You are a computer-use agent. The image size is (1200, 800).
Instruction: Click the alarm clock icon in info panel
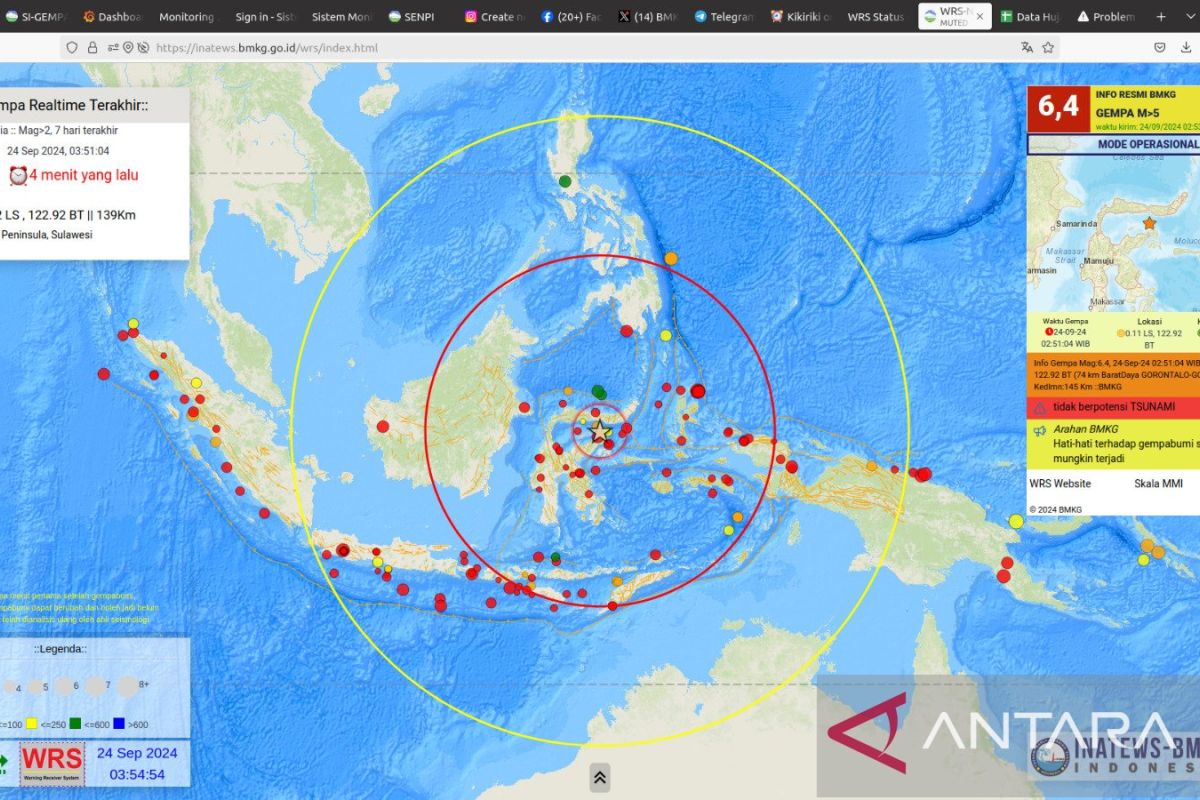[18, 176]
